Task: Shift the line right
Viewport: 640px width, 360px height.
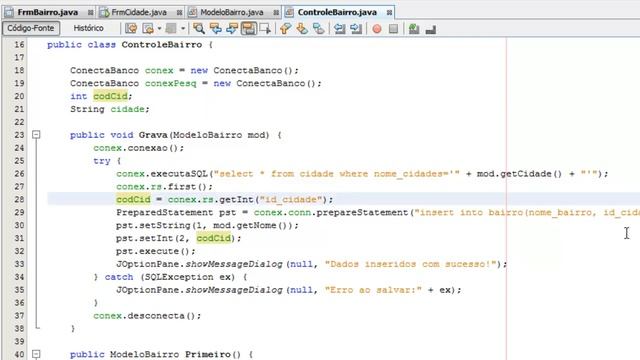Action: tap(356, 28)
